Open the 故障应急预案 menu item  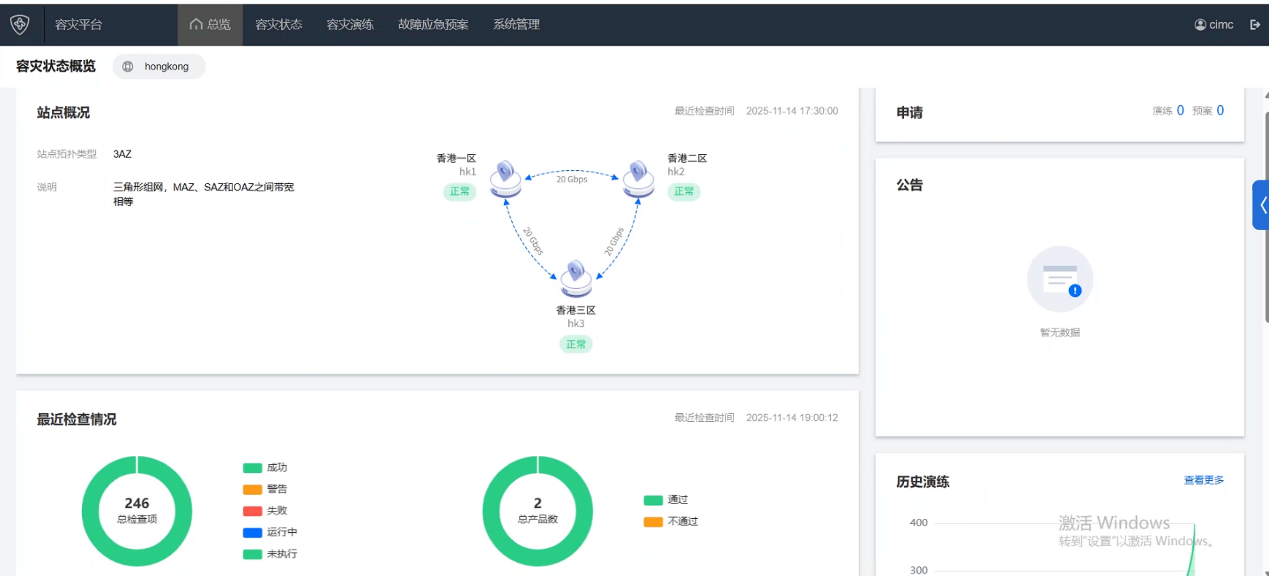click(x=433, y=24)
